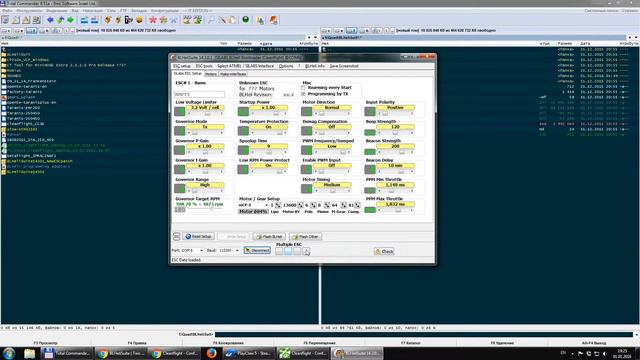This screenshot has height=360, width=640.
Task: Open the Options menu in BLHeliSuite
Action: click(286, 66)
